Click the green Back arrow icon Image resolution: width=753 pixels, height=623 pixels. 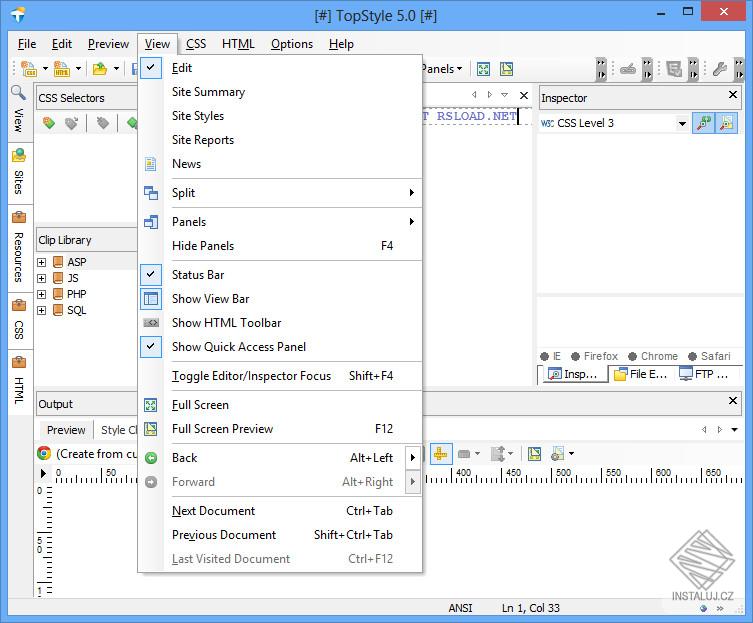point(151,458)
